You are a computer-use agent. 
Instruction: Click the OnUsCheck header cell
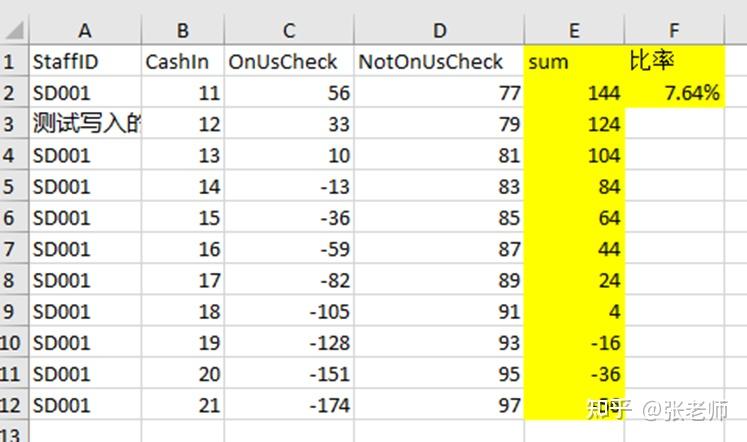(288, 62)
